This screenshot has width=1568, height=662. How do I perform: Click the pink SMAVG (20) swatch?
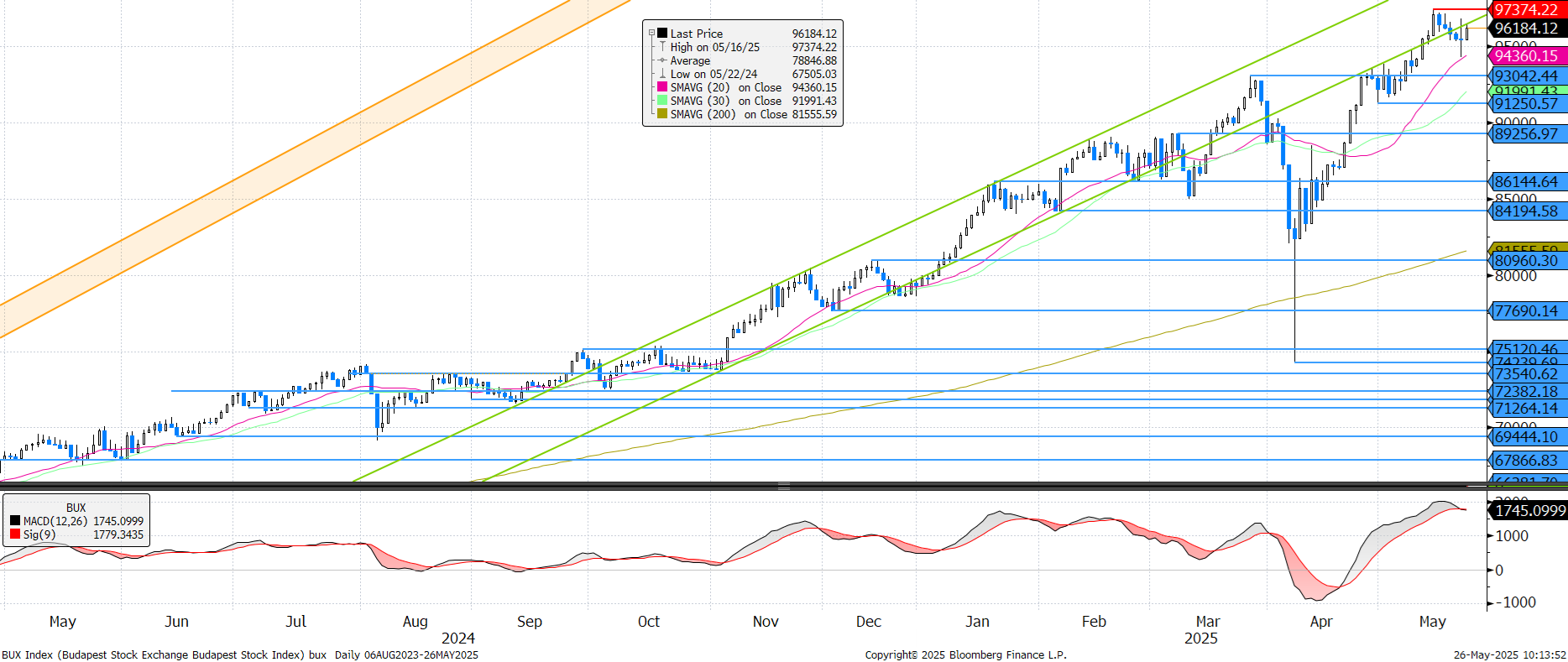(662, 87)
